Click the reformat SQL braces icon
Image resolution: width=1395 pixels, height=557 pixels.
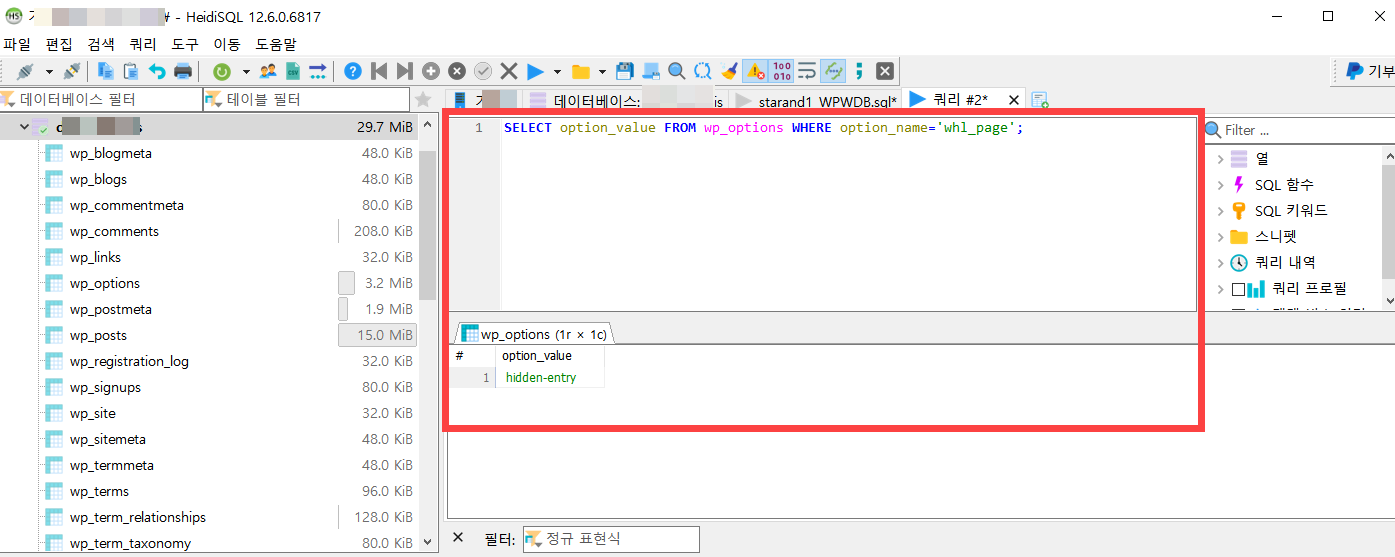[859, 71]
